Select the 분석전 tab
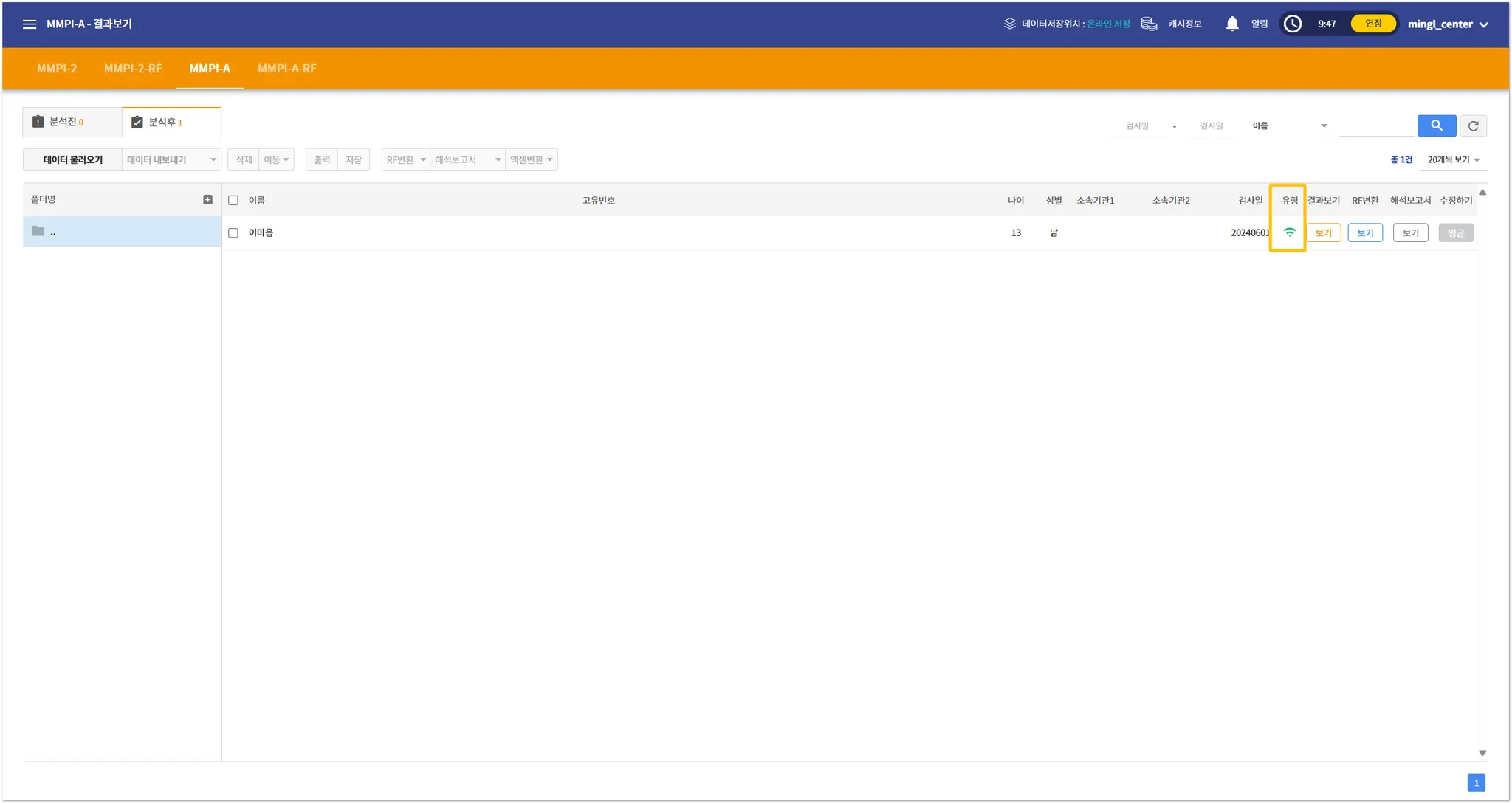This screenshot has height=803, width=1512. [72, 123]
